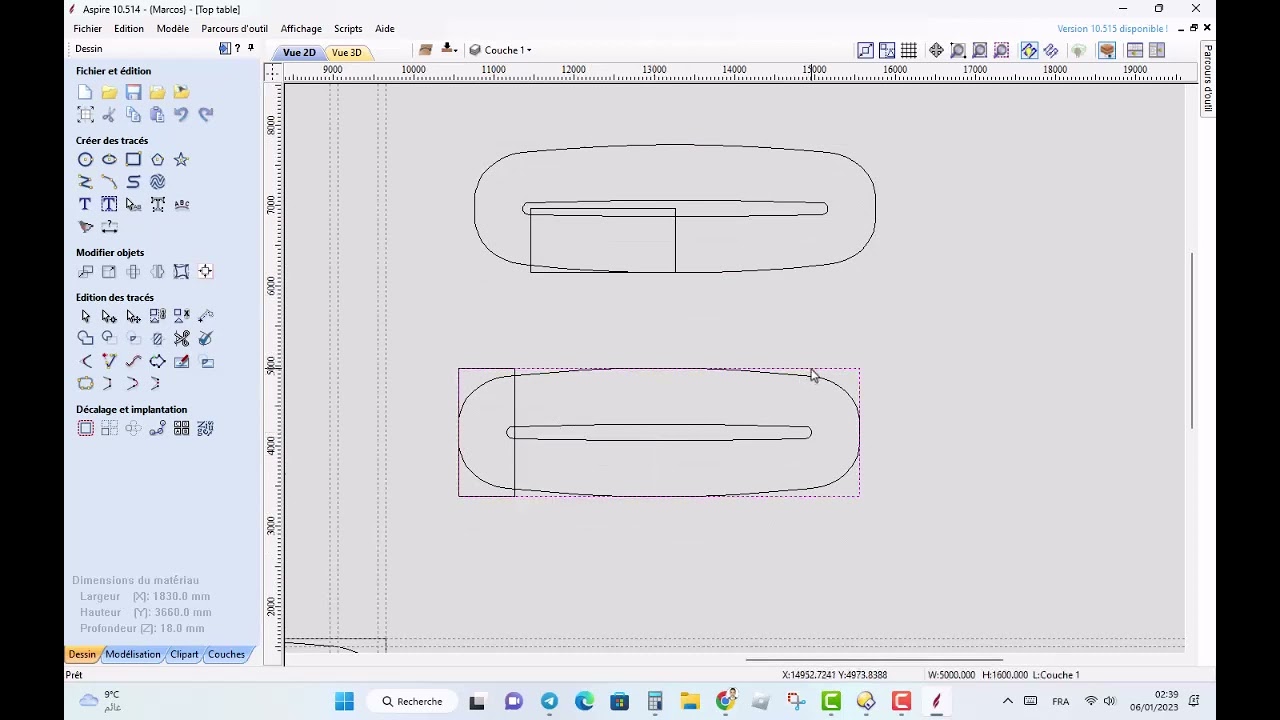
Task: Click the Copy icon
Action: [x=133, y=115]
